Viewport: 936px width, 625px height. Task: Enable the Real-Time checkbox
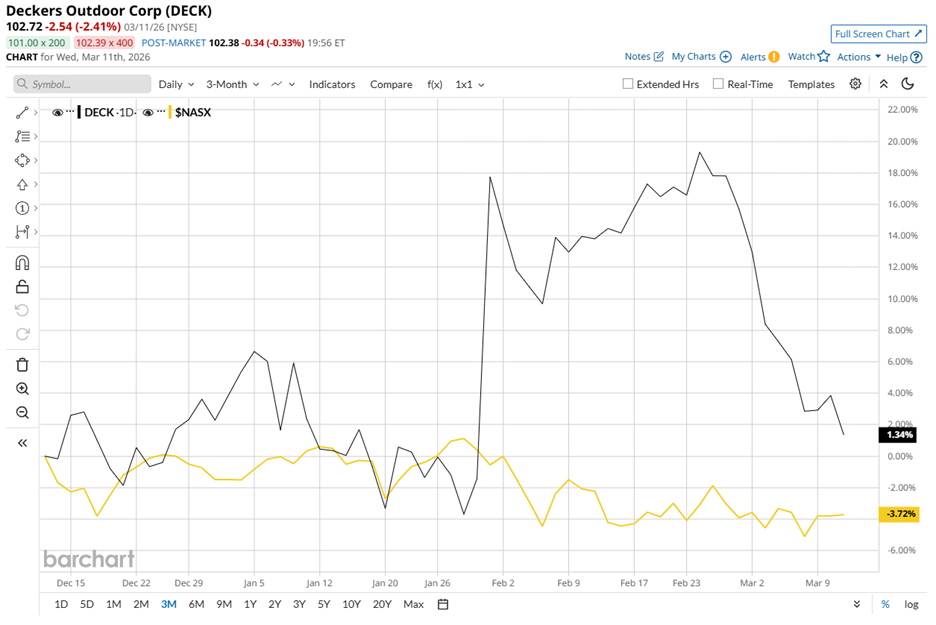718,84
